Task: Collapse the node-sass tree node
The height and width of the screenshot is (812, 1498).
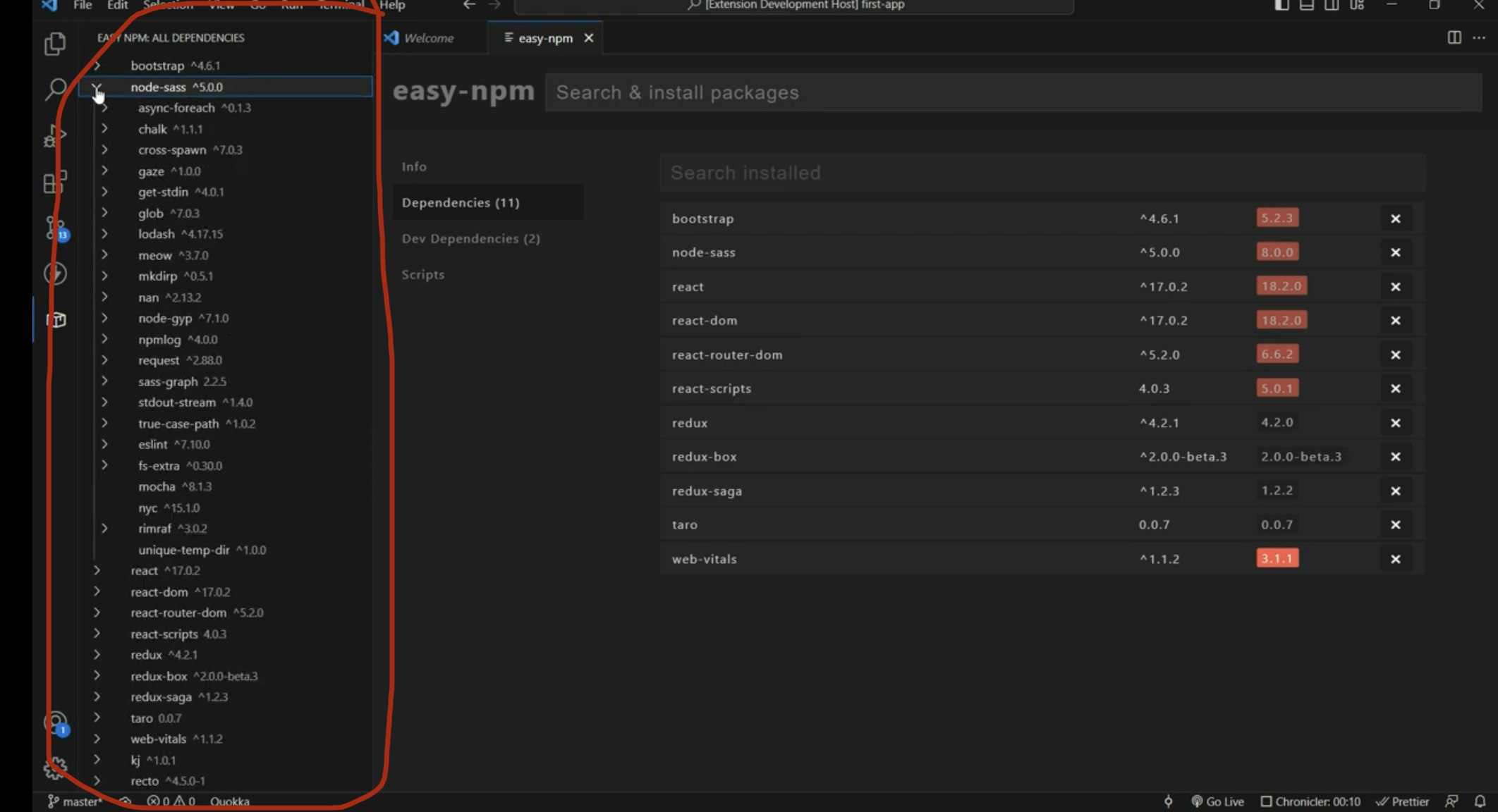Action: 97,87
